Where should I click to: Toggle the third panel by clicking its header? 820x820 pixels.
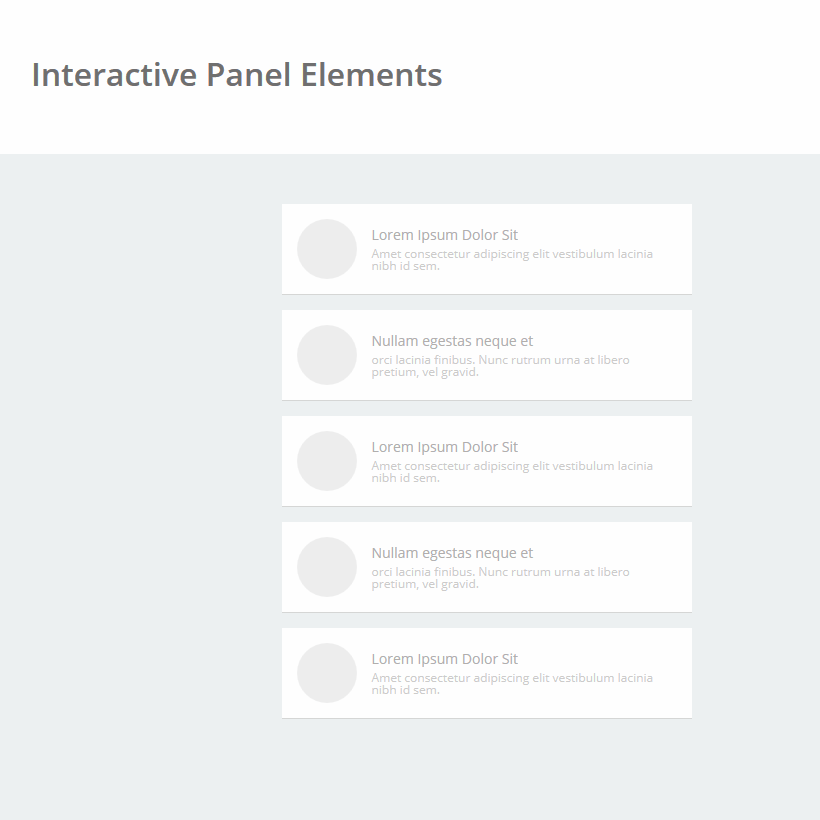[445, 447]
